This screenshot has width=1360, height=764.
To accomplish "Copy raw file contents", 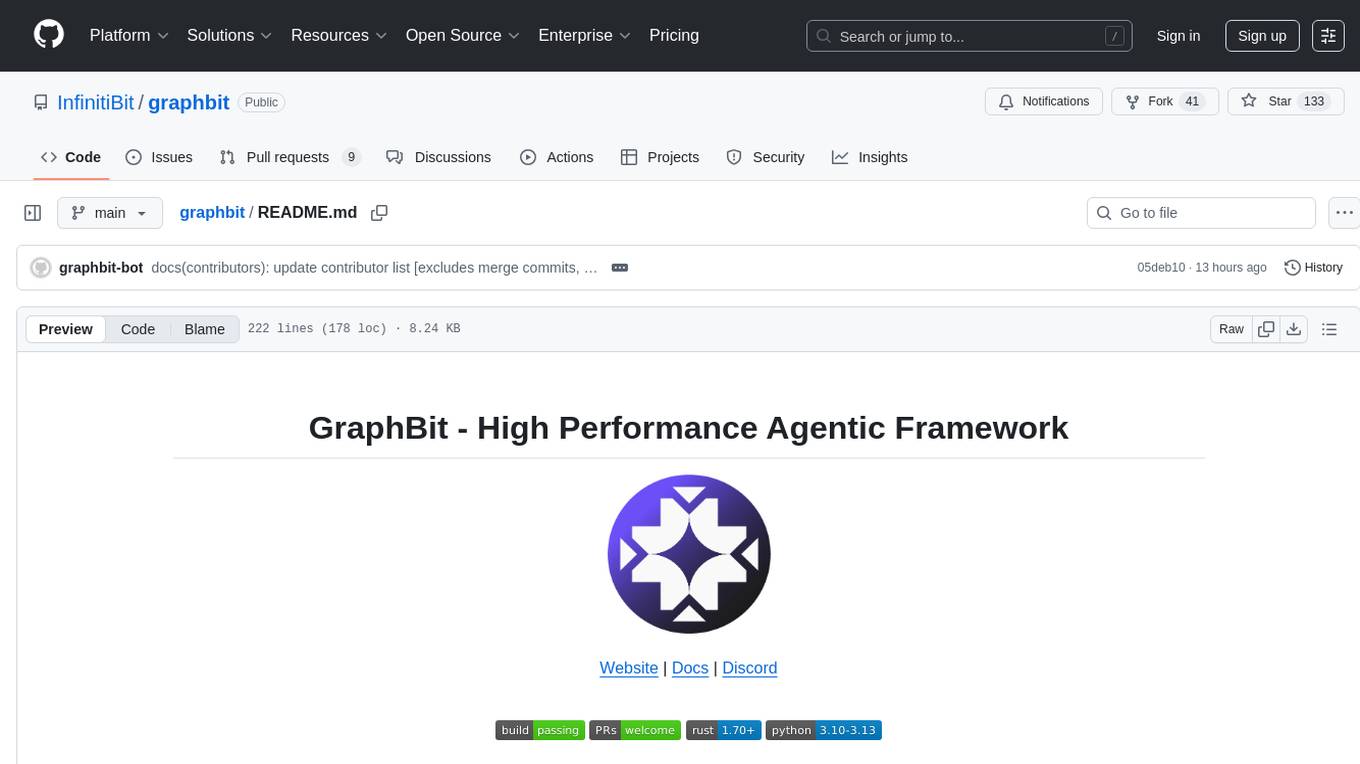I will [x=1266, y=329].
